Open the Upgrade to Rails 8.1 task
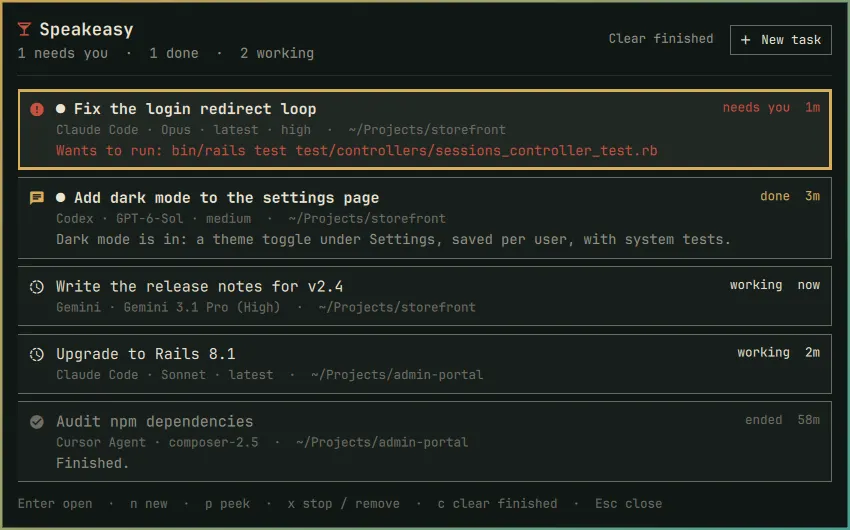This screenshot has width=850, height=530. 424,364
